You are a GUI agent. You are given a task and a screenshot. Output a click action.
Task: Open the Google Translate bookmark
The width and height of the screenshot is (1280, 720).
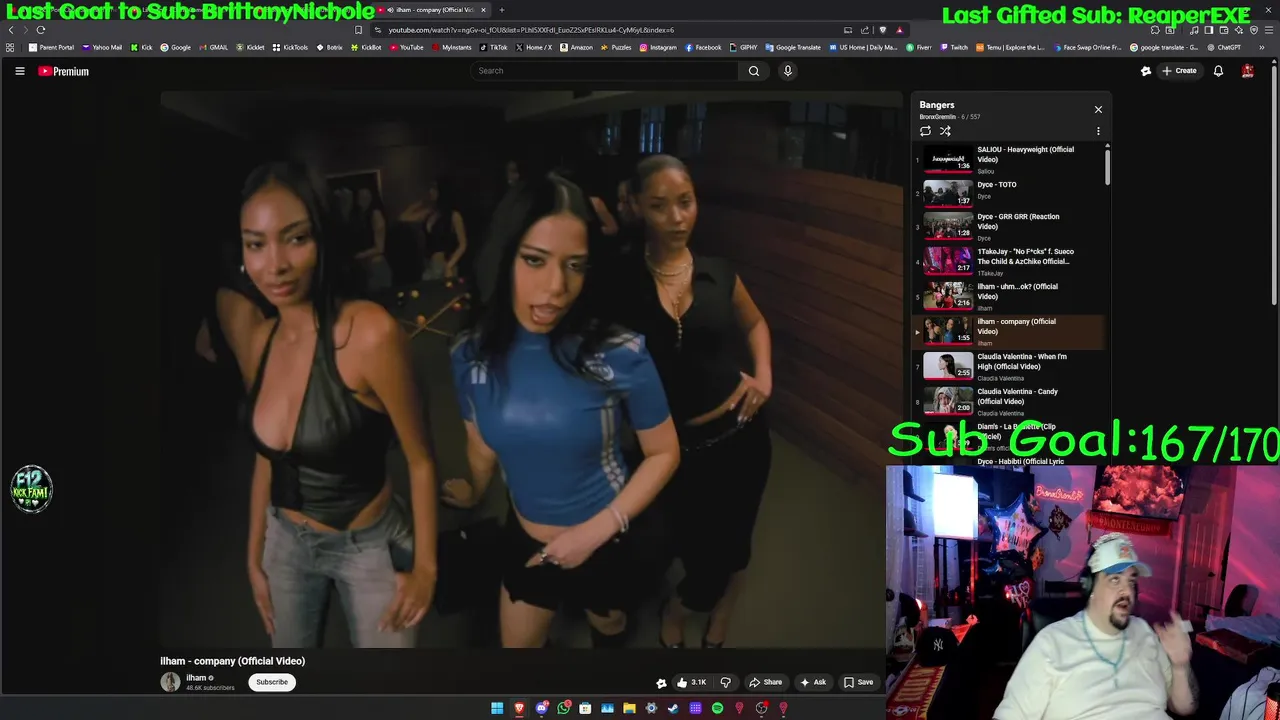click(x=793, y=47)
